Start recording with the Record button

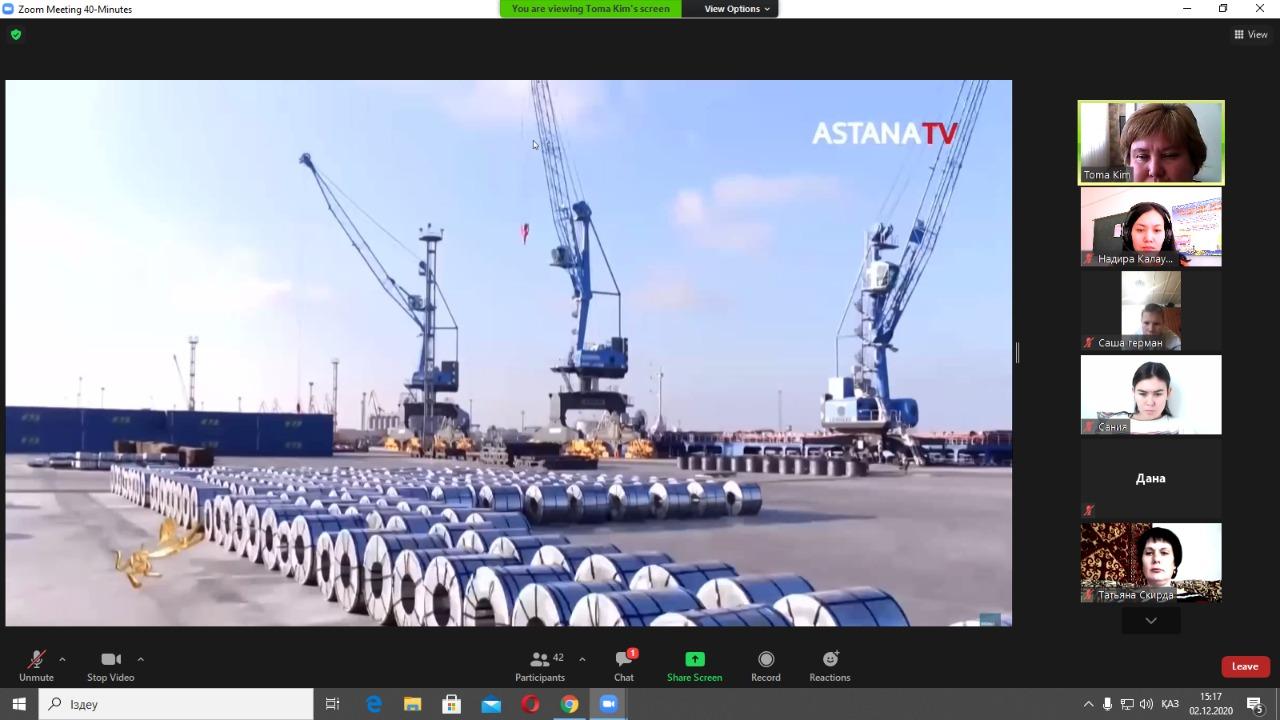pos(766,660)
